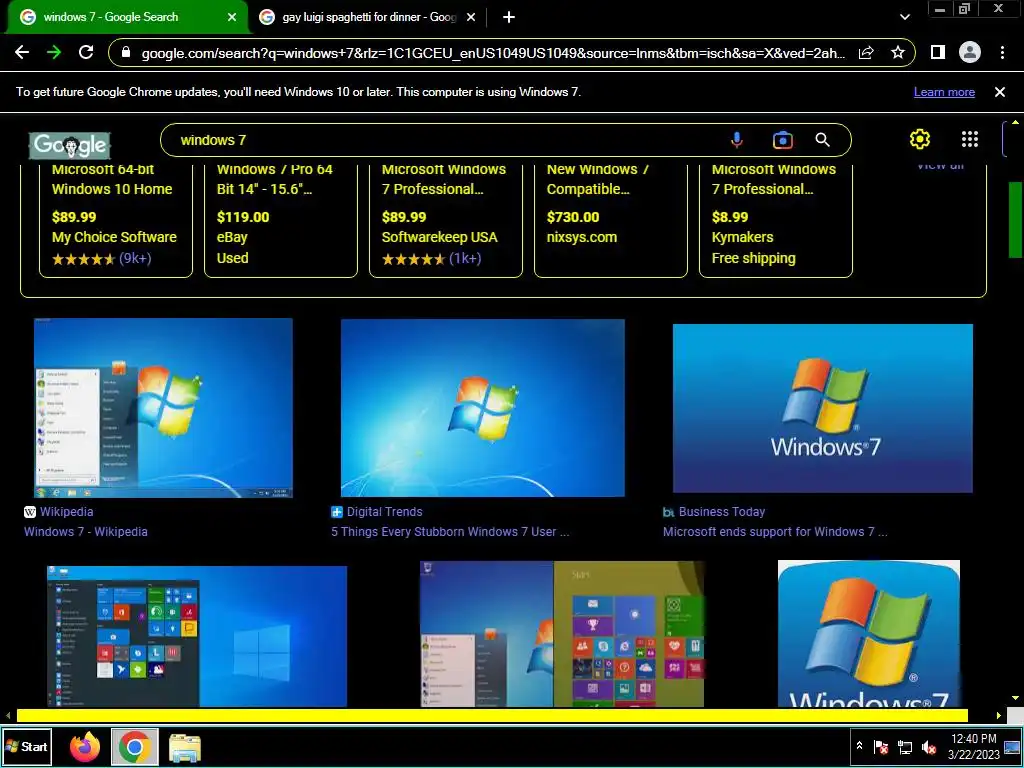1024x768 pixels.
Task: Open the Wikipedia Windows 7 desktop thumbnail
Action: pos(163,408)
